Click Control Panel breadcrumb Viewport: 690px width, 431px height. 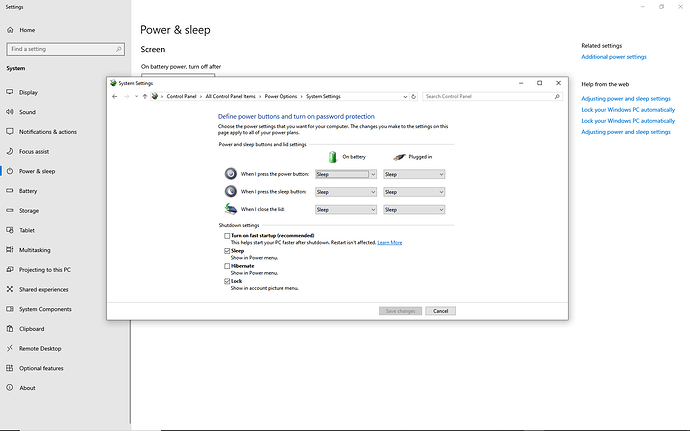[181, 96]
